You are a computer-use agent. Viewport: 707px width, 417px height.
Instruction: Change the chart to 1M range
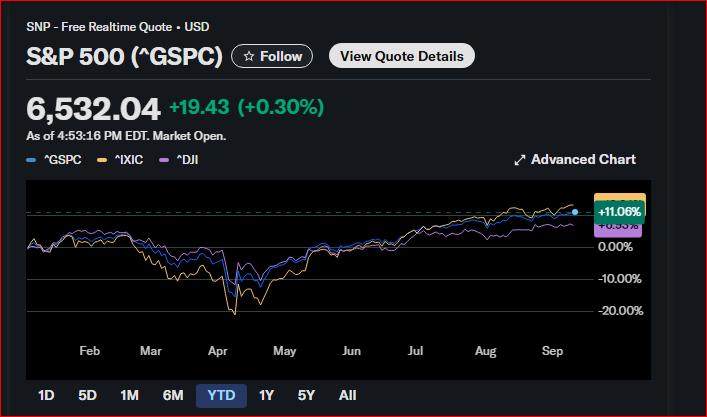(x=129, y=395)
